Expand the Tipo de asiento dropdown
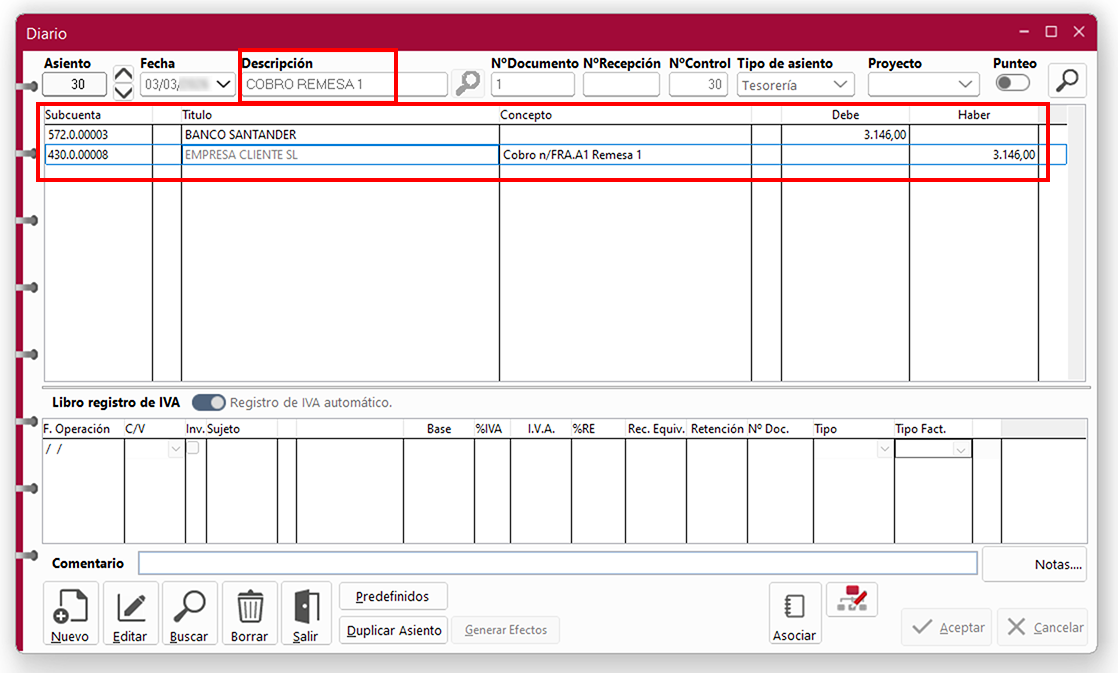The image size is (1118, 673). click(840, 85)
